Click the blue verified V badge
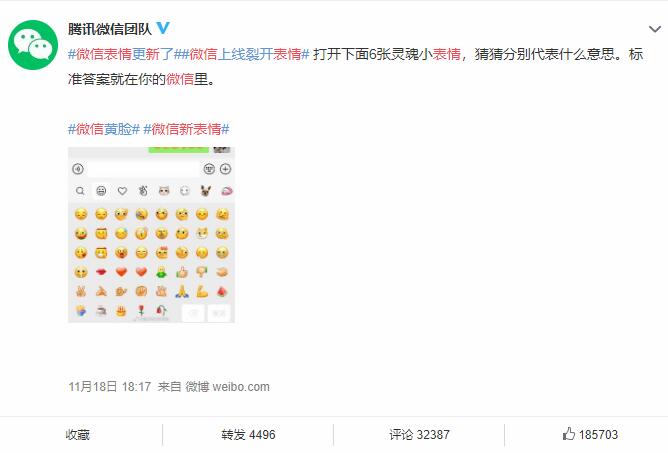Image resolution: width=668 pixels, height=453 pixels. pos(163,28)
